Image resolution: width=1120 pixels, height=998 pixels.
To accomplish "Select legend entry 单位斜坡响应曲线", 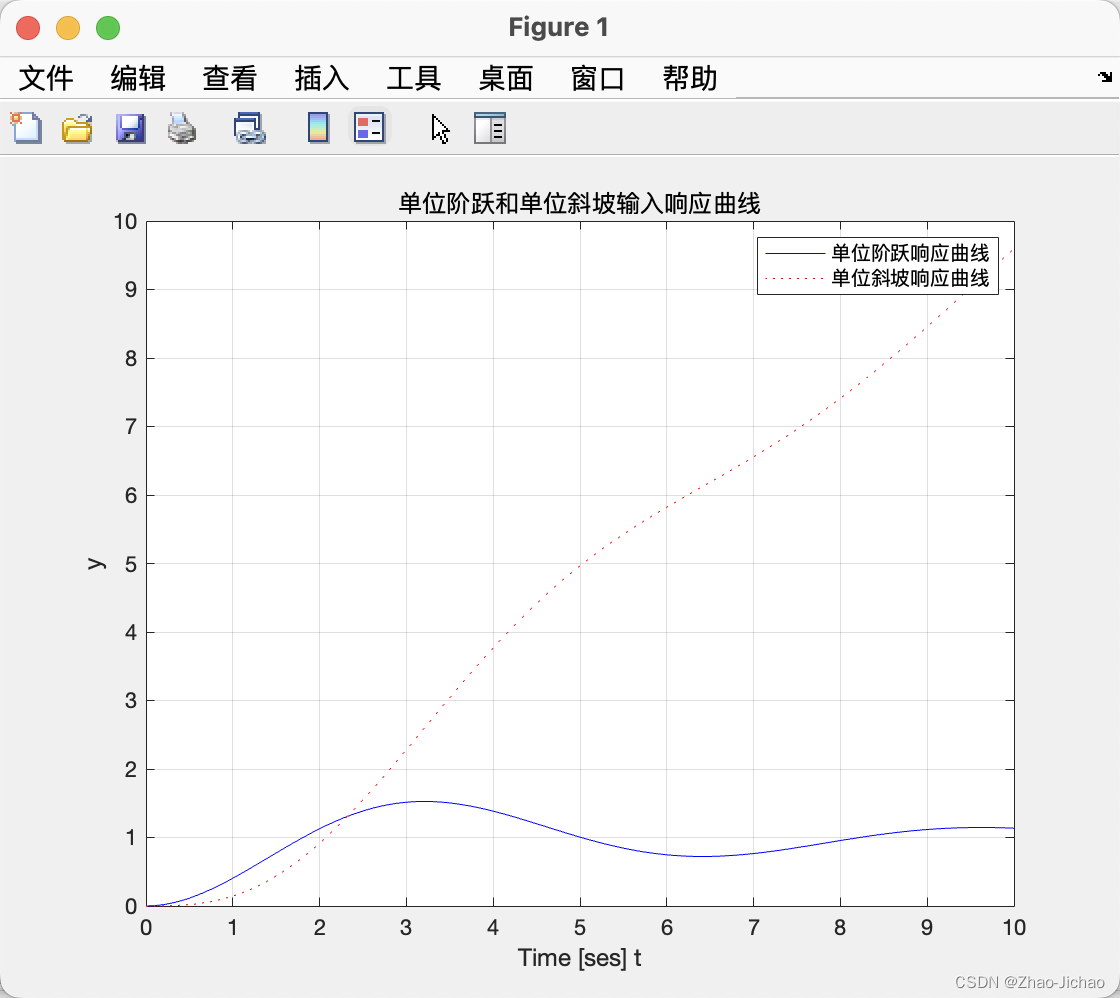I will coord(910,278).
